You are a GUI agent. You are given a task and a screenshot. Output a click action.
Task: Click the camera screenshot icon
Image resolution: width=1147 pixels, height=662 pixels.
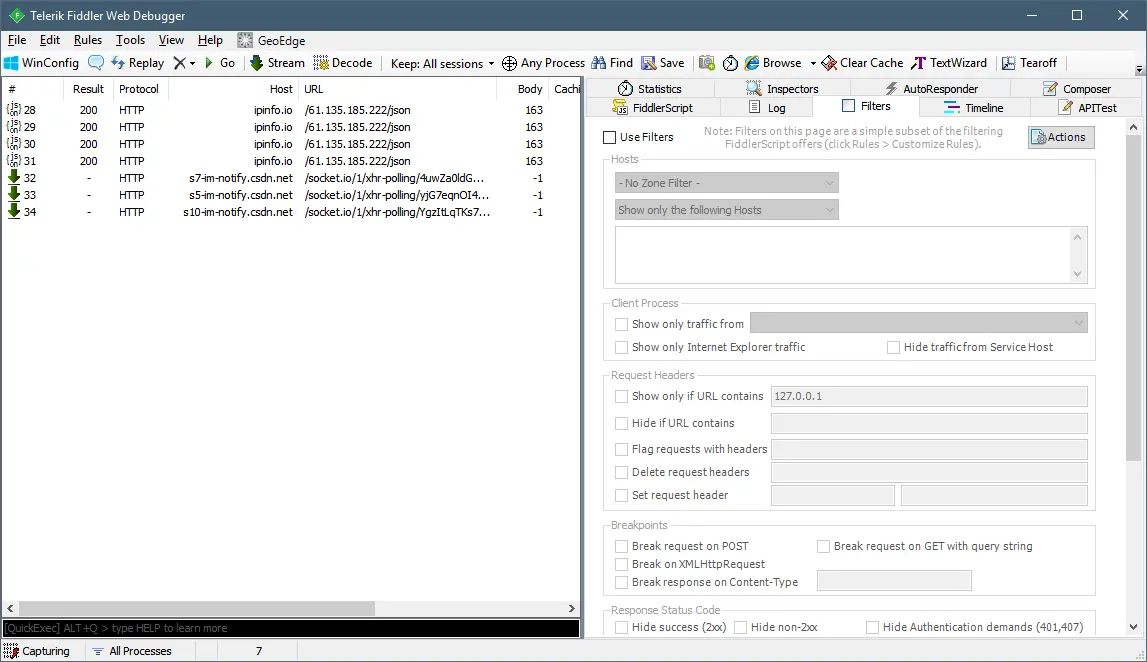click(707, 63)
